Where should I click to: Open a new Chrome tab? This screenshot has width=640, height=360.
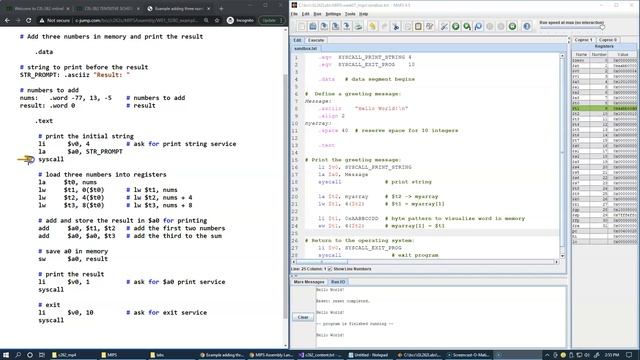[221, 8]
